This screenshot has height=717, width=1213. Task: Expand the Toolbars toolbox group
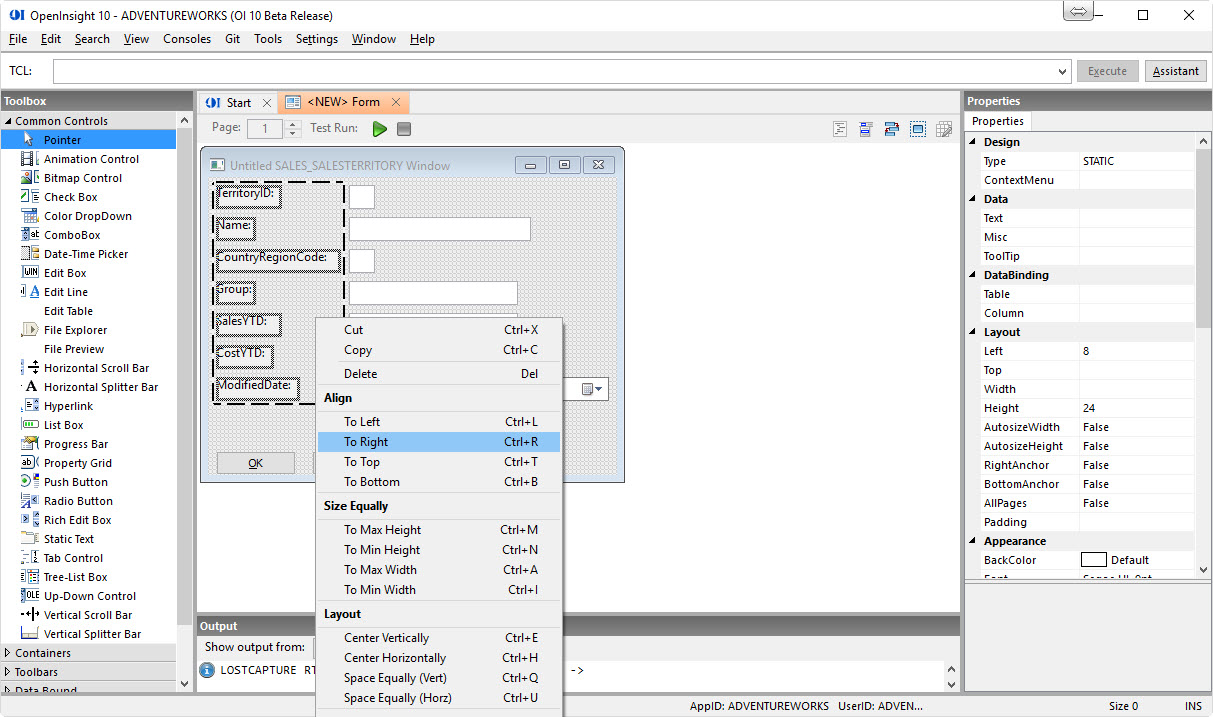click(x=8, y=672)
